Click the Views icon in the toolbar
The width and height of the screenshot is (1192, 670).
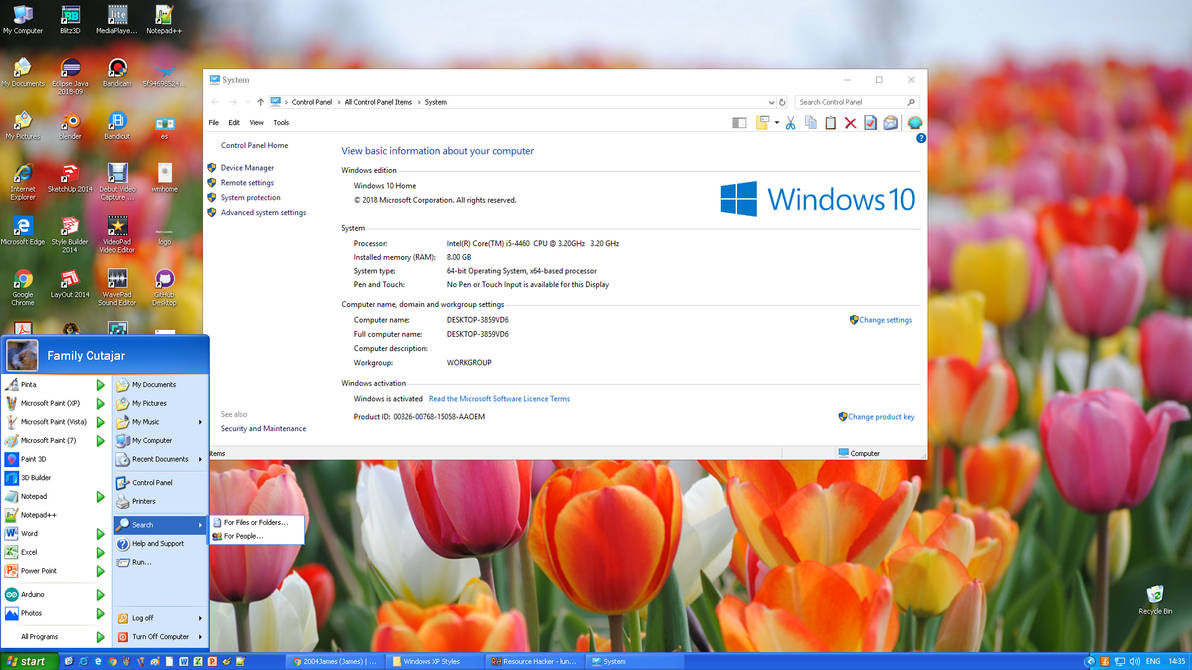[739, 122]
